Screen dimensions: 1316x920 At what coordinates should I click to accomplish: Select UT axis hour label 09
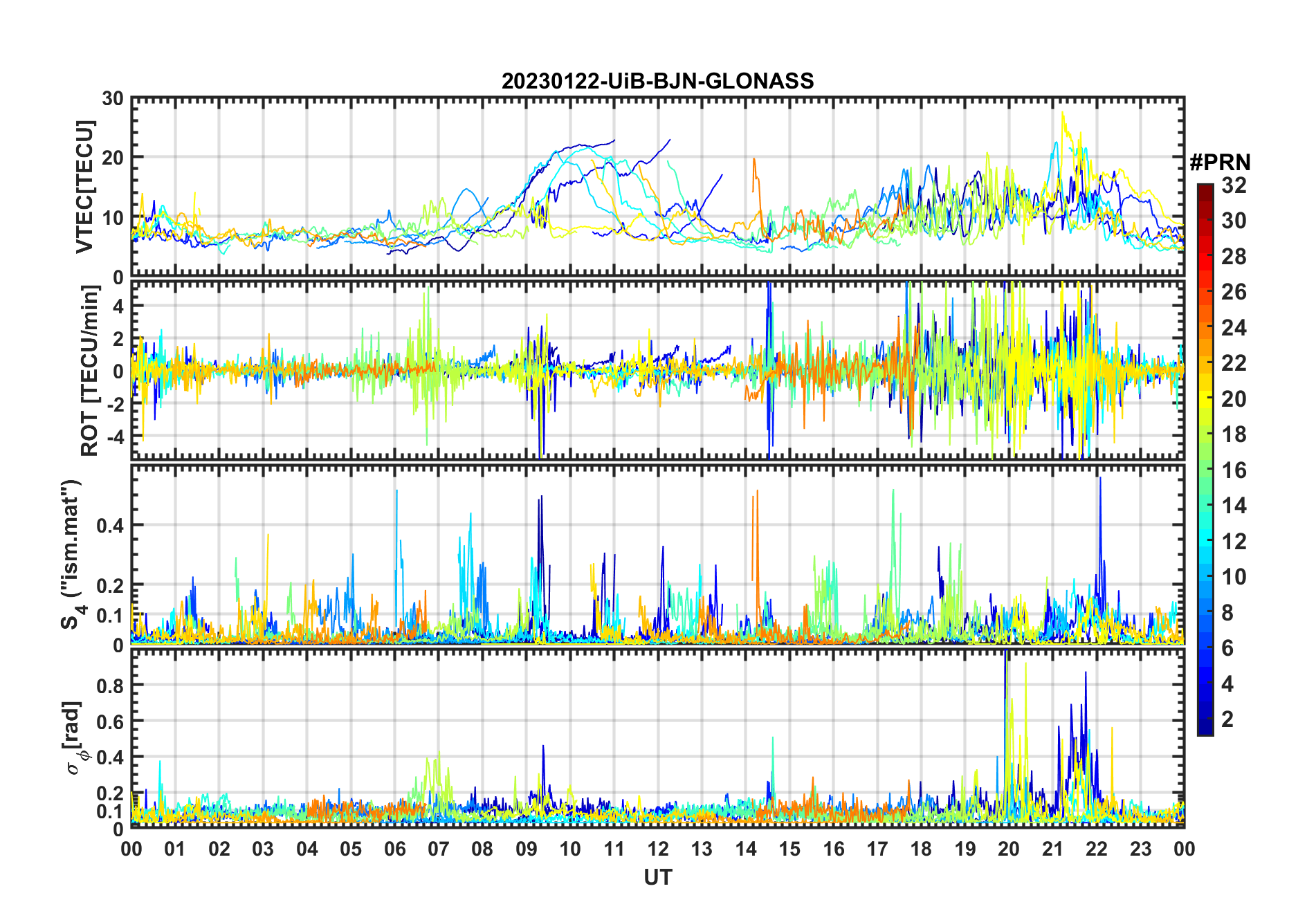[x=527, y=849]
